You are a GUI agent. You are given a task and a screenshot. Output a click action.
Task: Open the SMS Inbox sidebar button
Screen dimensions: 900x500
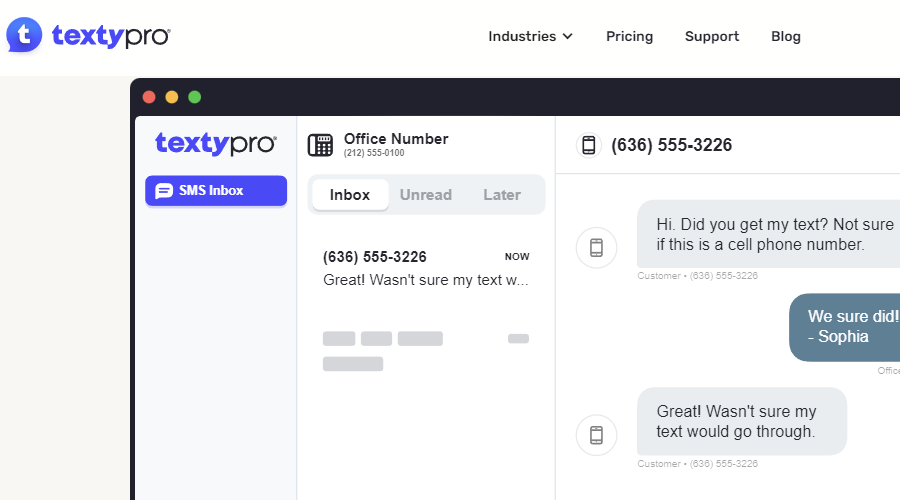216,191
